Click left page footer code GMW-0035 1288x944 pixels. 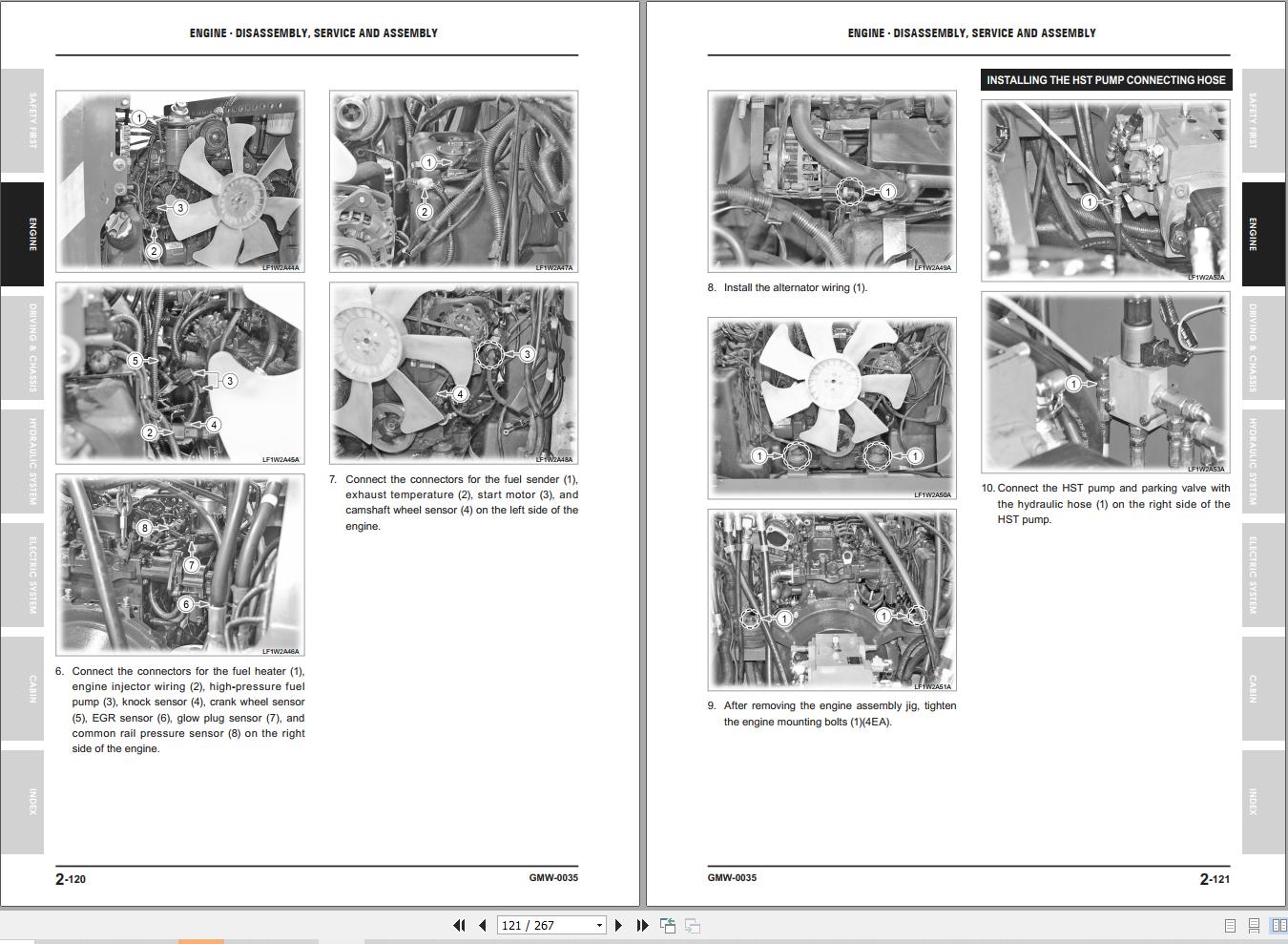(x=553, y=877)
